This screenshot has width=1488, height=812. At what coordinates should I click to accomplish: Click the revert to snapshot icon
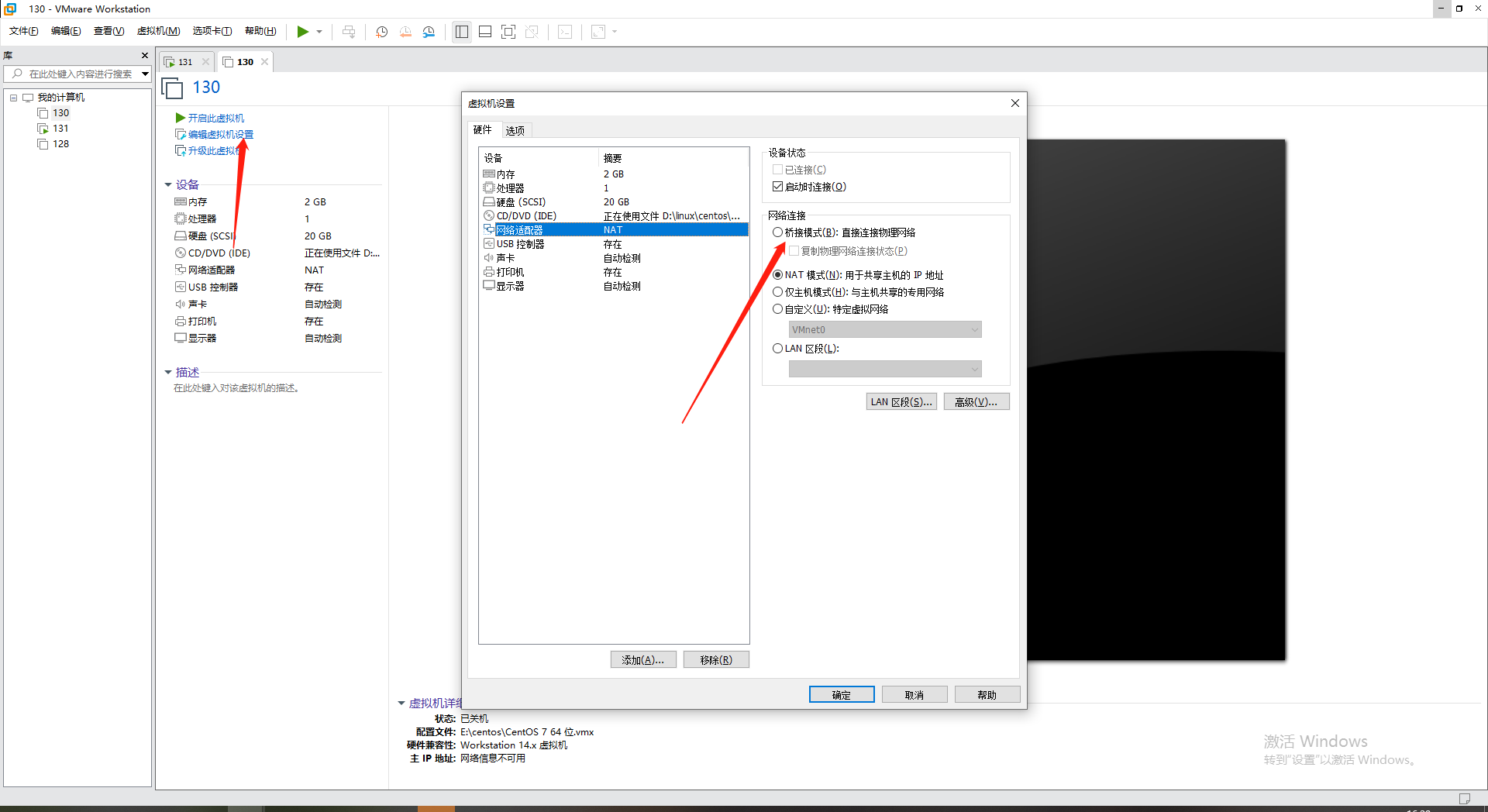point(405,32)
